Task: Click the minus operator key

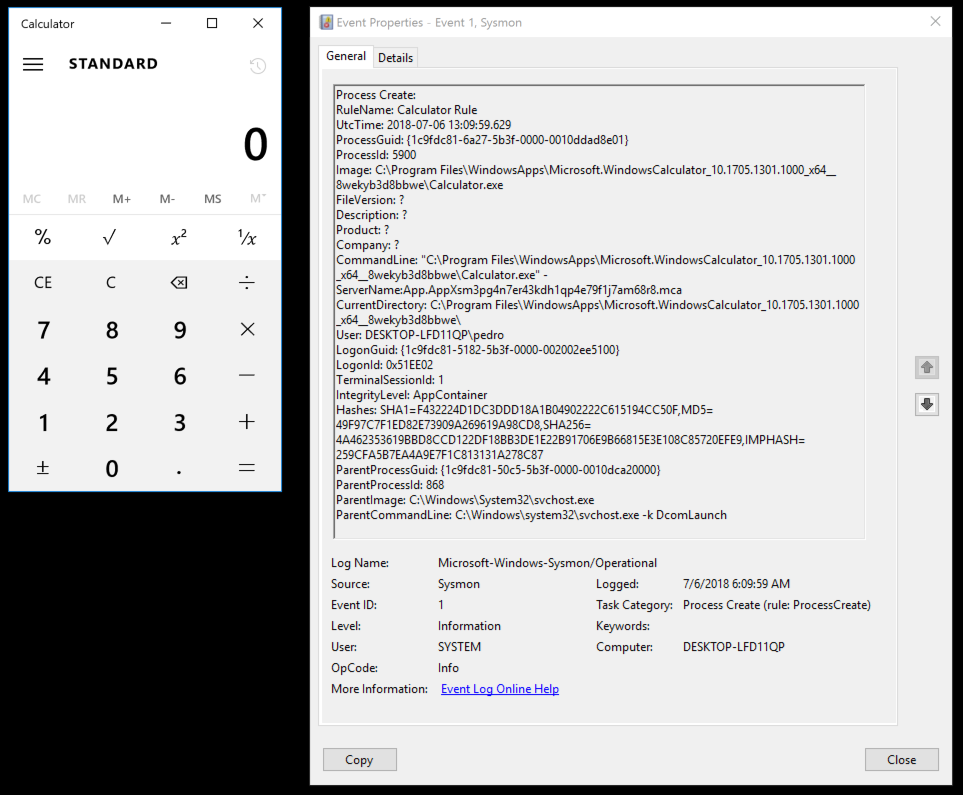Action: (247, 375)
